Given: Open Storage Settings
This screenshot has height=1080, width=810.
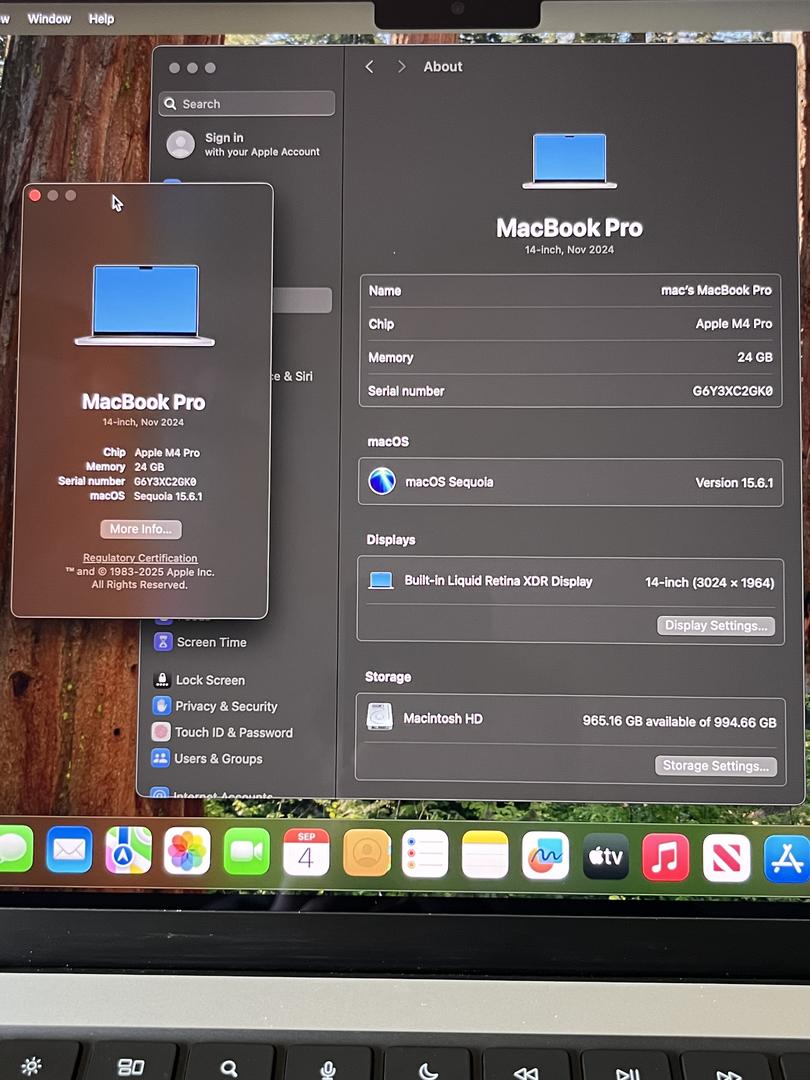Looking at the screenshot, I should point(716,766).
